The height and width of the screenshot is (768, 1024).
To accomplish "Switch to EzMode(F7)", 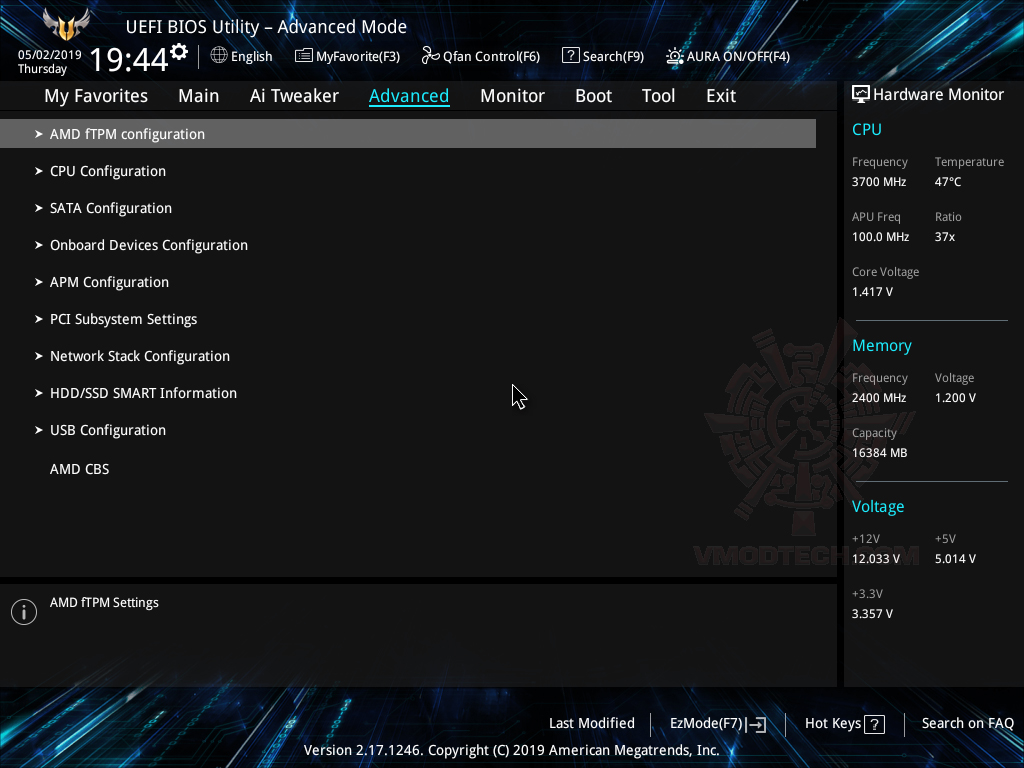I will (718, 724).
